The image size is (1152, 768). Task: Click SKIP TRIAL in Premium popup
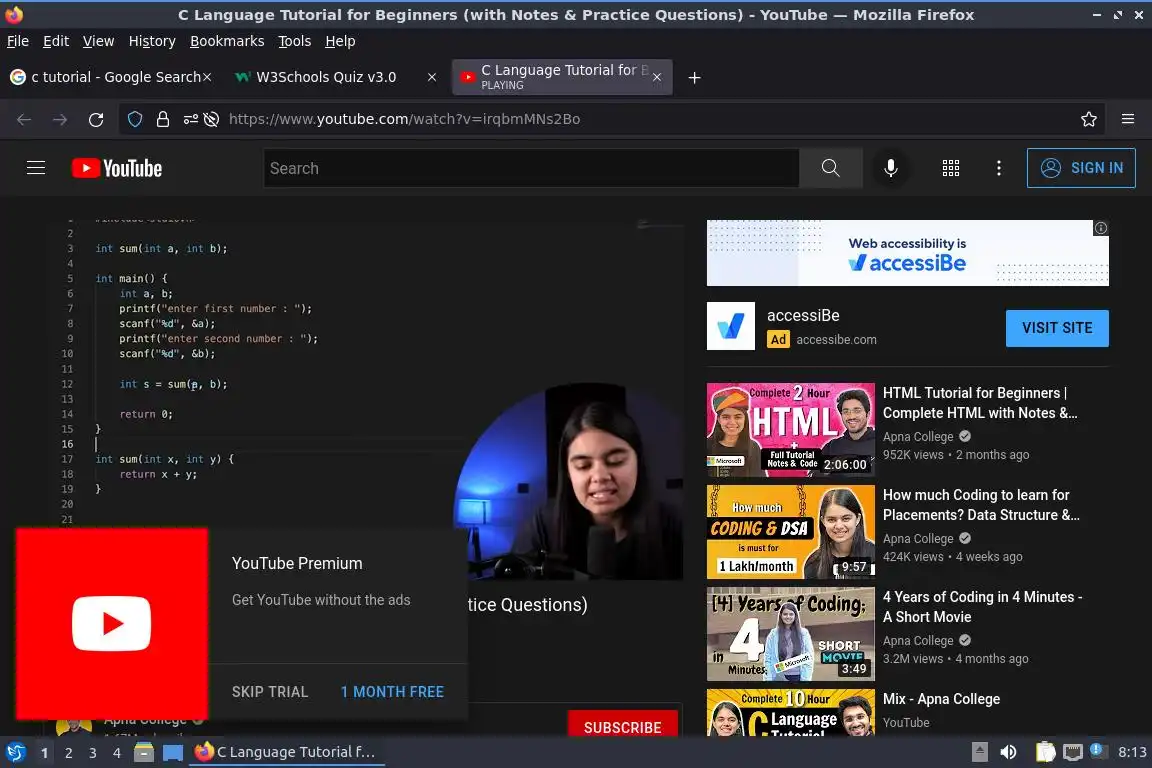[x=270, y=692]
